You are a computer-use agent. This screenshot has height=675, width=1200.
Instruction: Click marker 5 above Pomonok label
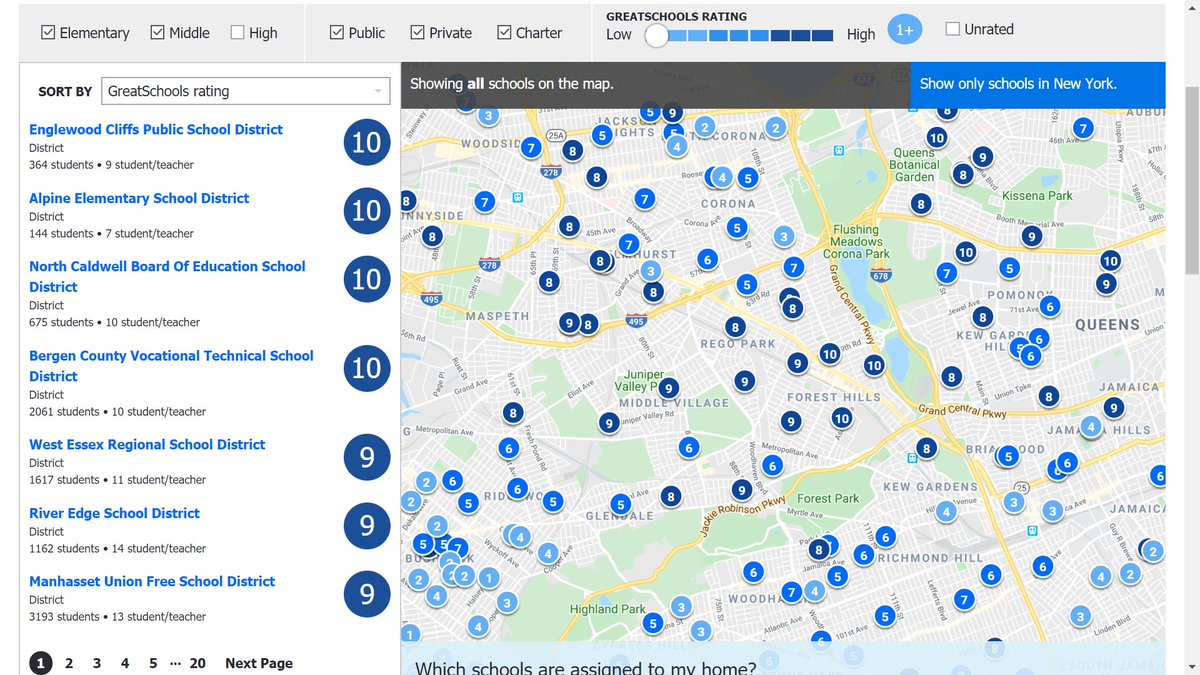pos(1009,268)
